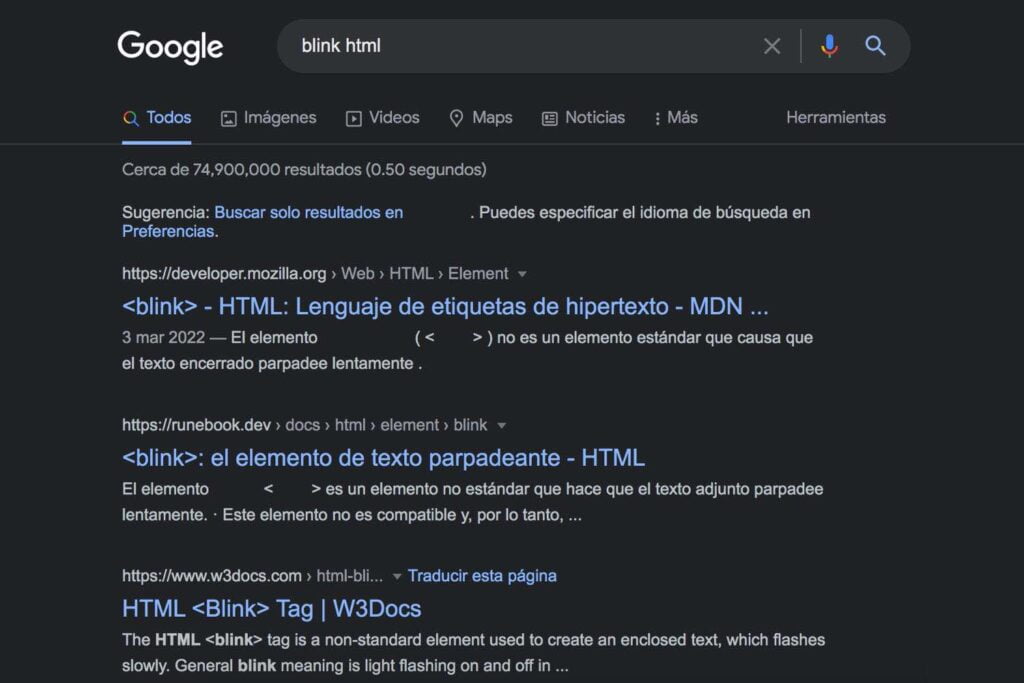Click the runebook.dev URL breadcrumb
Viewport: 1024px width, 683px height.
coord(304,425)
